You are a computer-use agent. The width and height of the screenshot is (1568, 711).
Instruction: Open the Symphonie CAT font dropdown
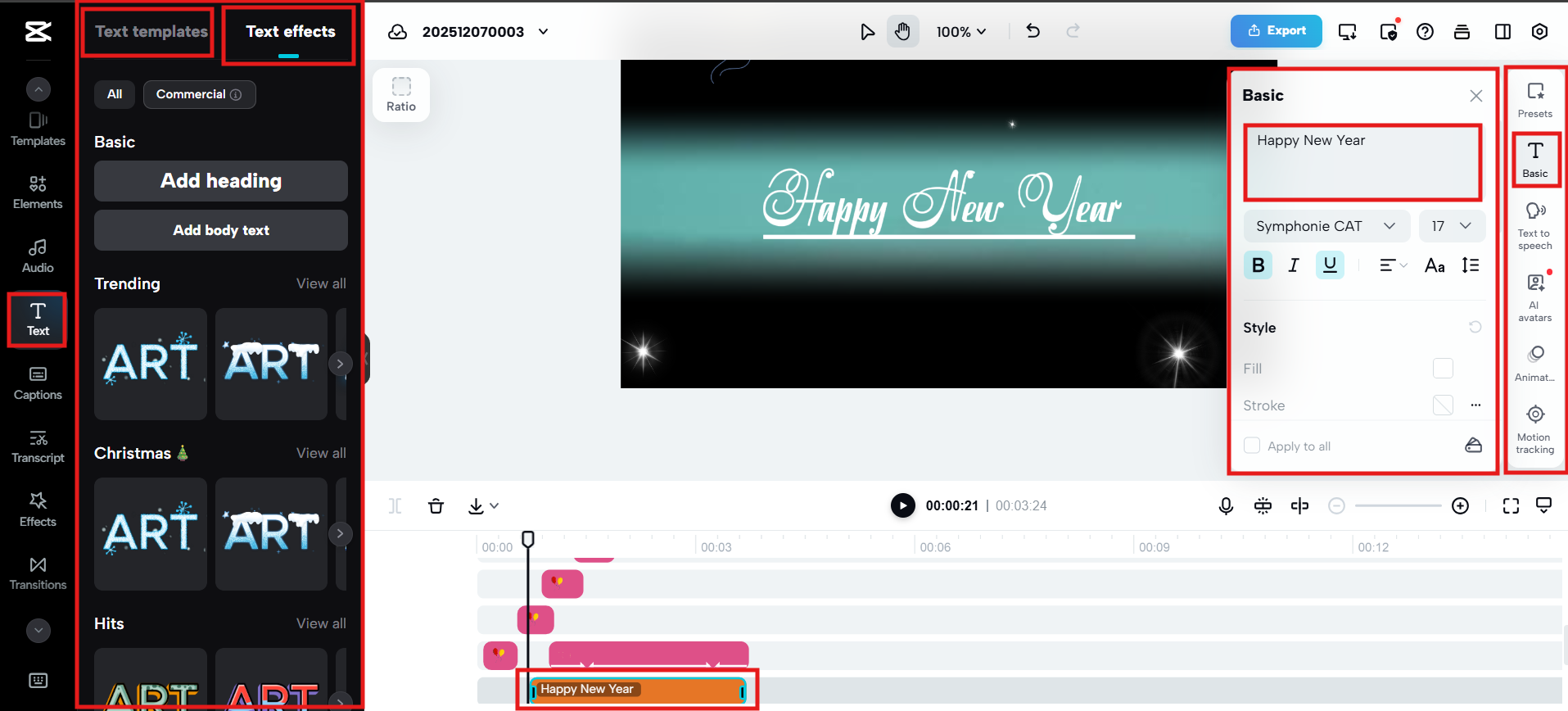tap(1326, 226)
